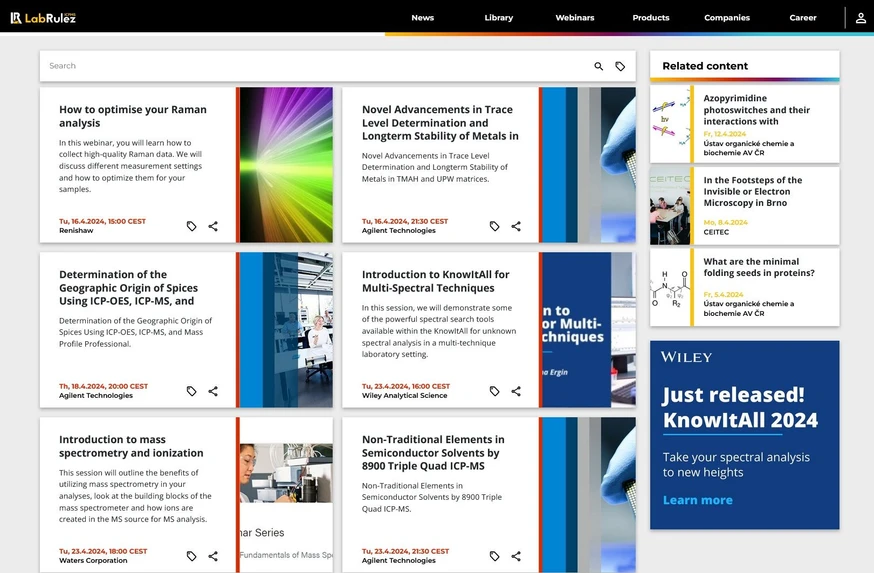Share the Introduction to mass spectrometry webinar
The image size is (874, 573).
[213, 556]
